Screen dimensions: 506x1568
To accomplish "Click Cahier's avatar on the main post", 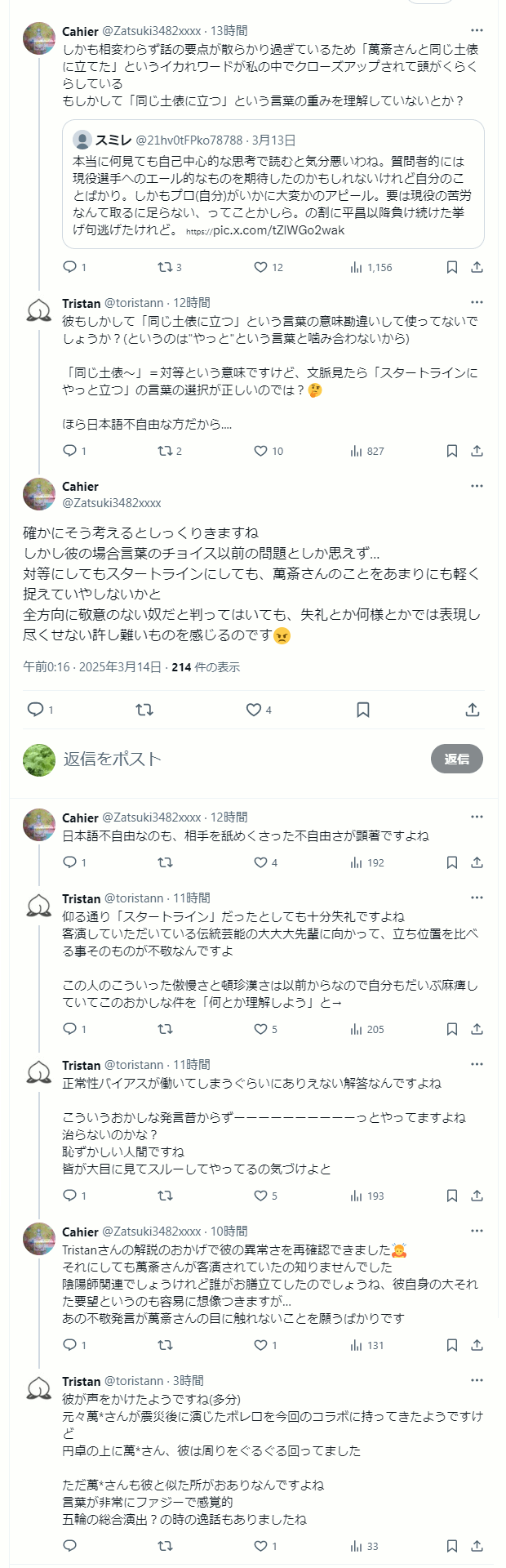I will pos(39,494).
